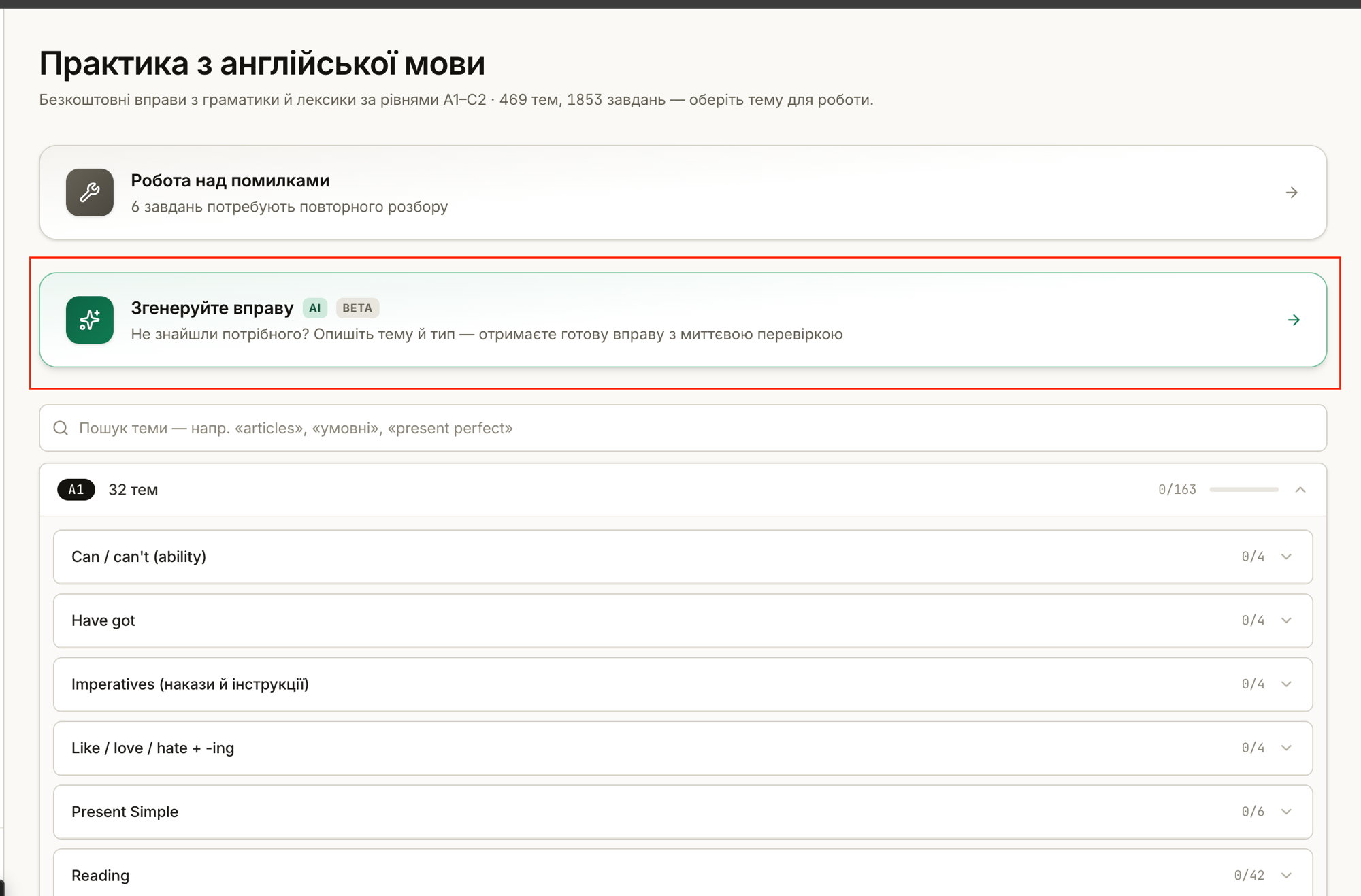1361x896 pixels.
Task: Expand Like / love / hate + -ing chevron
Action: pyautogui.click(x=1286, y=748)
